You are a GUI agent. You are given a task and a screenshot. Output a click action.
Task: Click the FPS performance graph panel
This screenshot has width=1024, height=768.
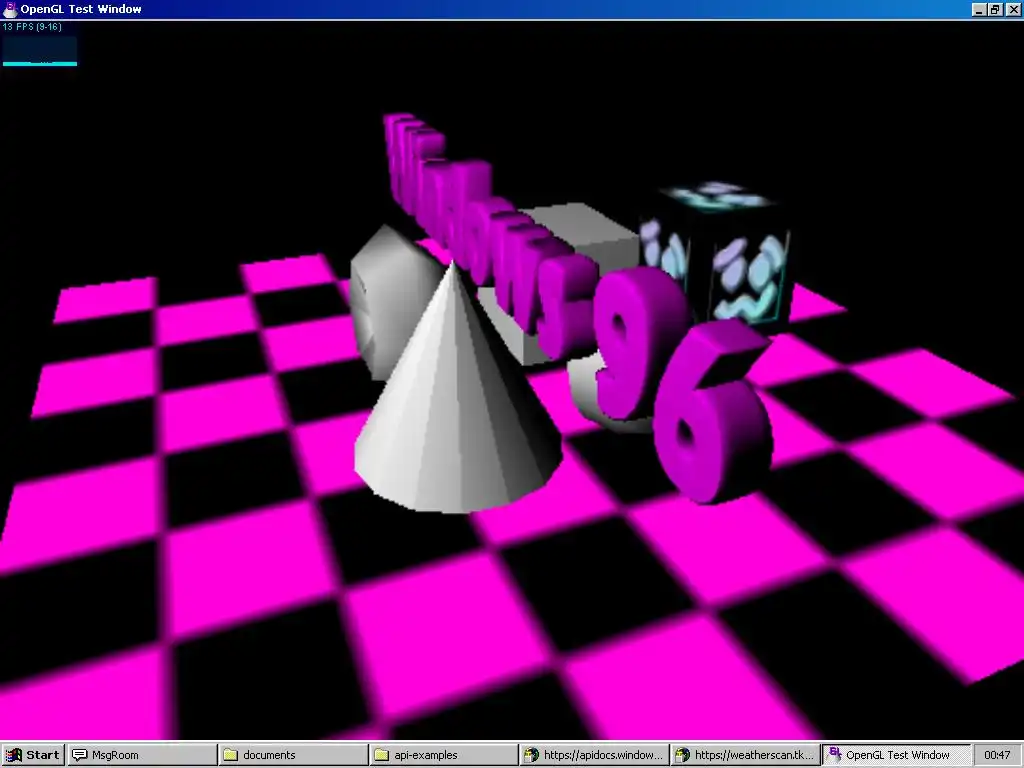coord(40,50)
